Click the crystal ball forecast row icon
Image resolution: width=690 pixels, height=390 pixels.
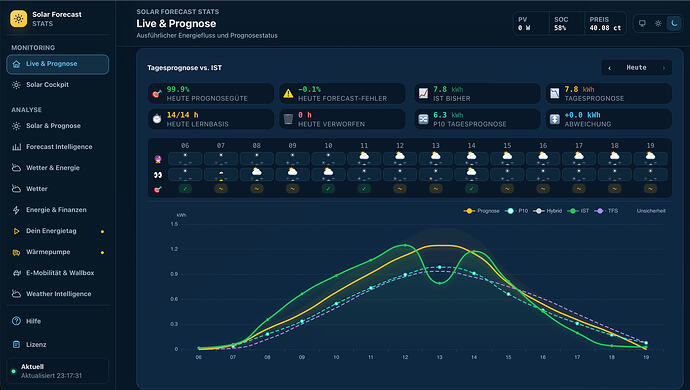(x=158, y=159)
